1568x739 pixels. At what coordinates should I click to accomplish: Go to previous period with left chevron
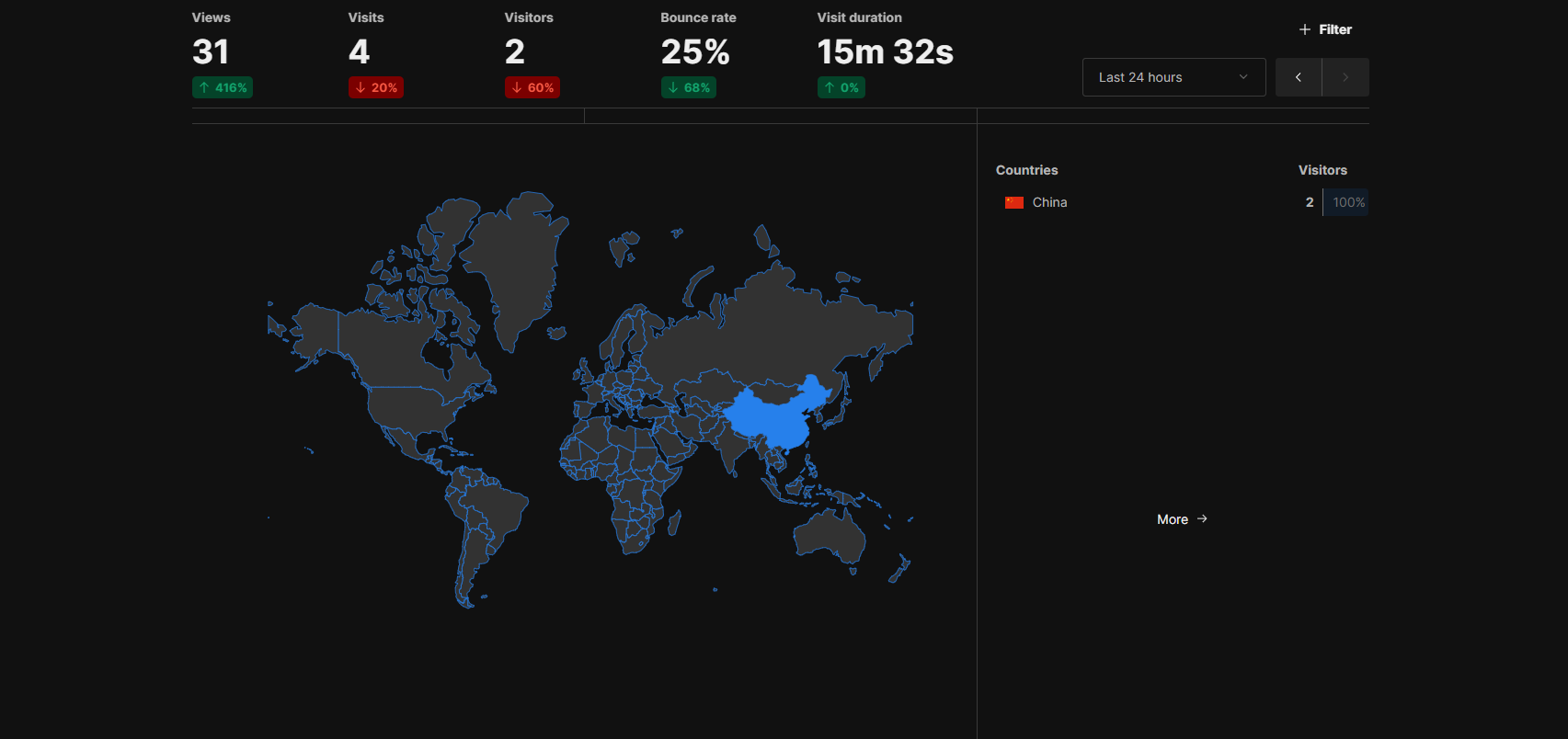[1298, 77]
